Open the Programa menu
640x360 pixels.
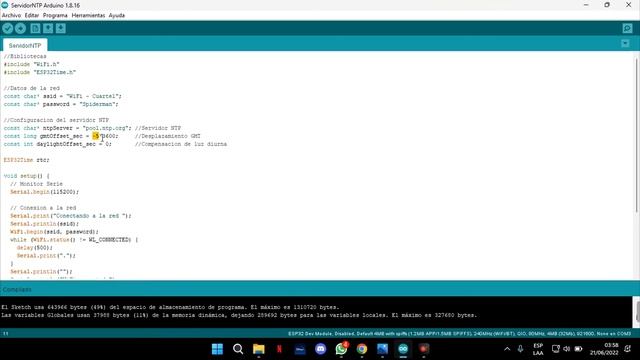click(55, 15)
